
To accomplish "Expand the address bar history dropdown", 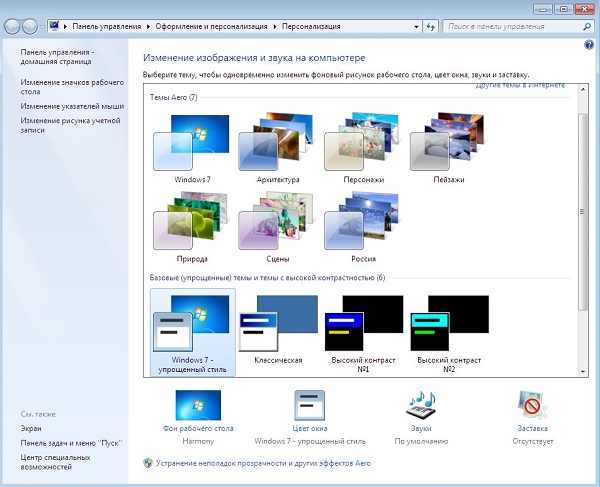I will click(416, 27).
